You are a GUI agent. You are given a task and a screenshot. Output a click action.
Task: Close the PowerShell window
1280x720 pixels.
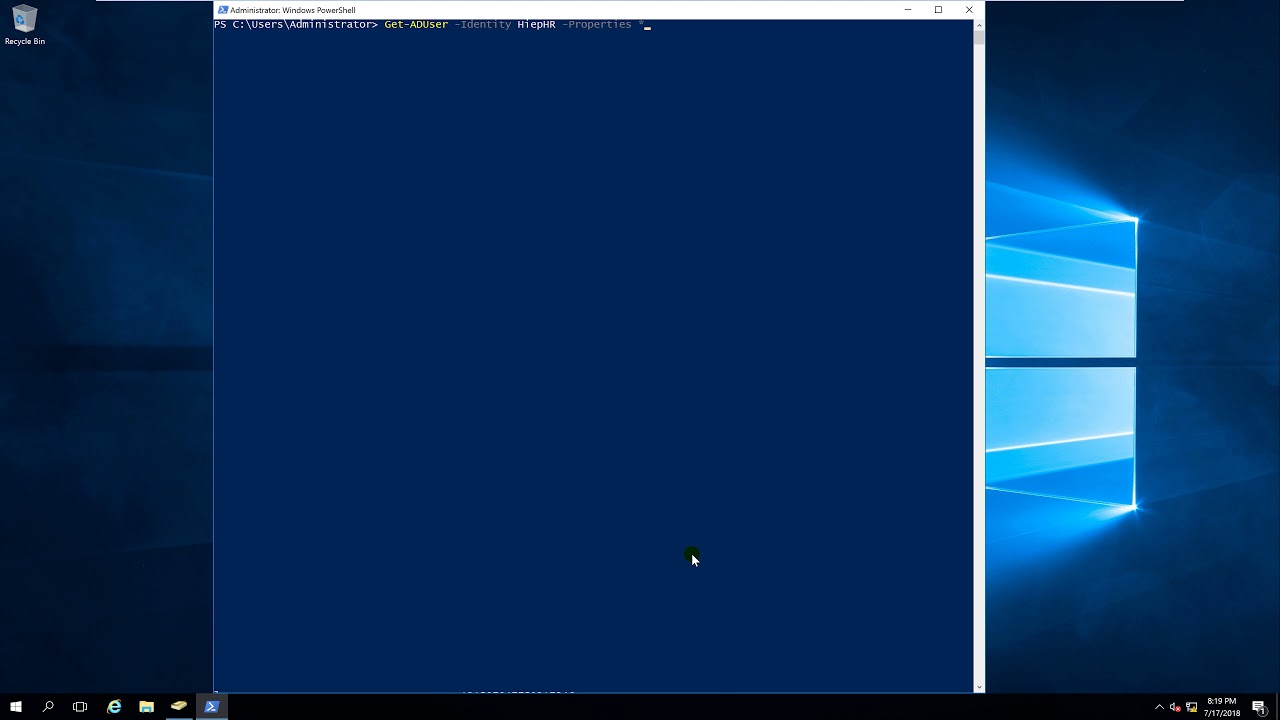969,10
